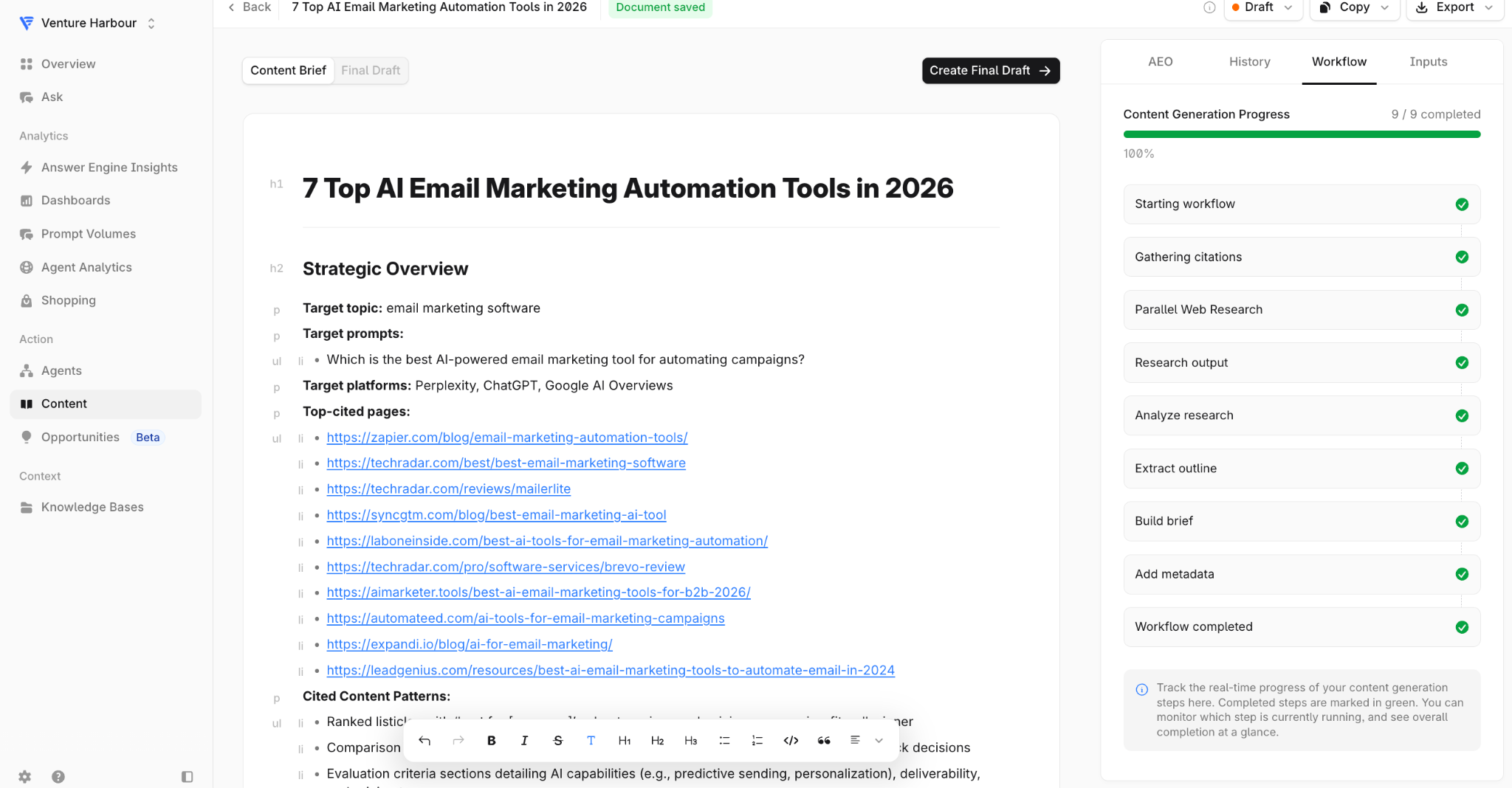
Task: Click Create Final Draft button
Action: tap(990, 71)
